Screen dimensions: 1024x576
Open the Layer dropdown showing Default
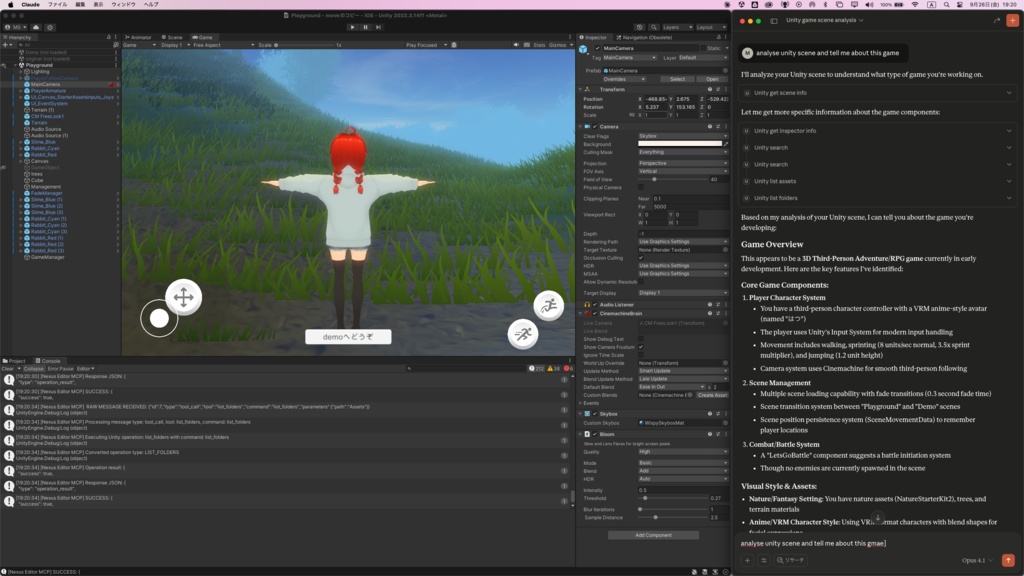700,58
